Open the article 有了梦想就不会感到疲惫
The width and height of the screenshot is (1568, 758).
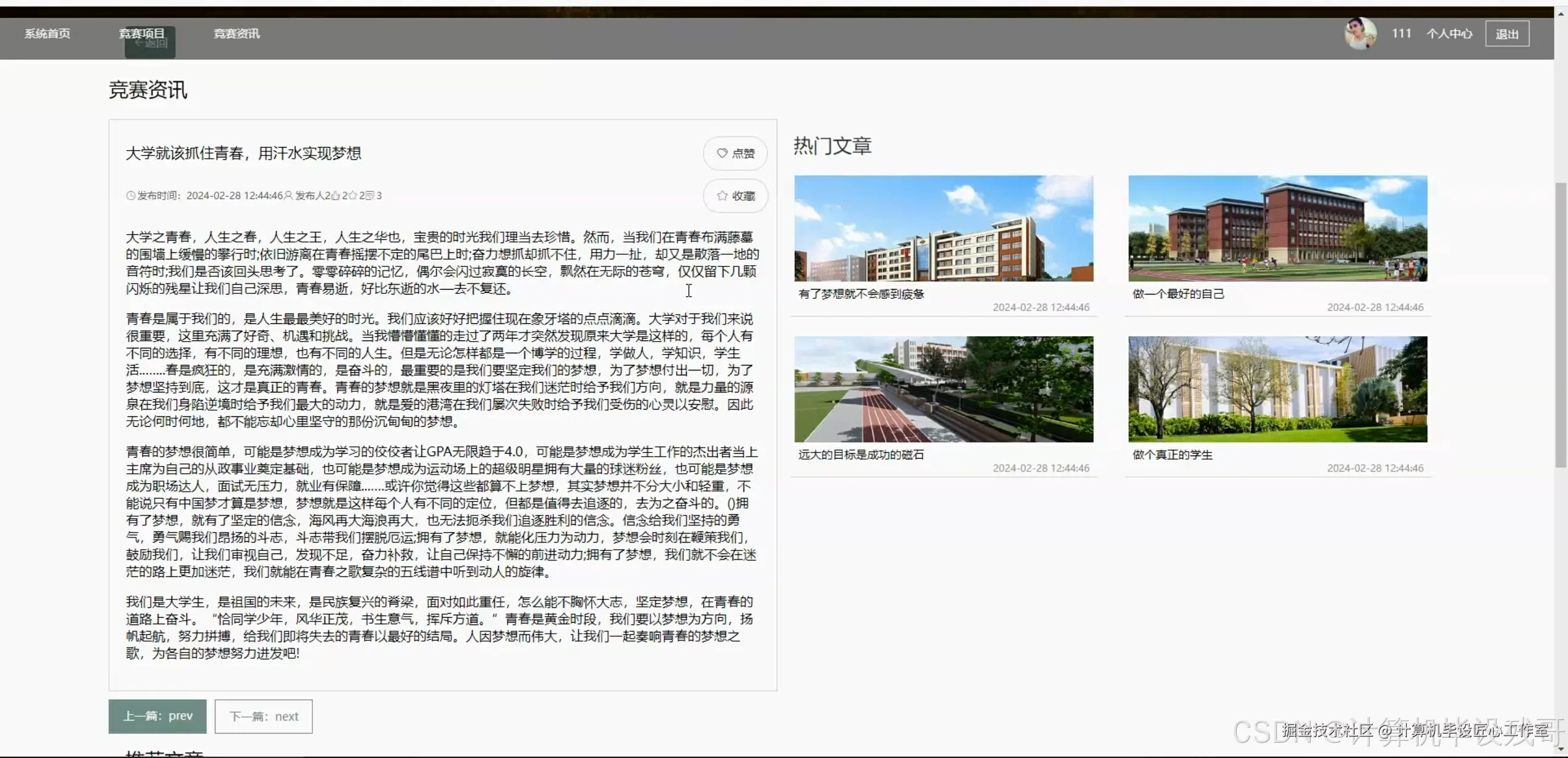861,294
